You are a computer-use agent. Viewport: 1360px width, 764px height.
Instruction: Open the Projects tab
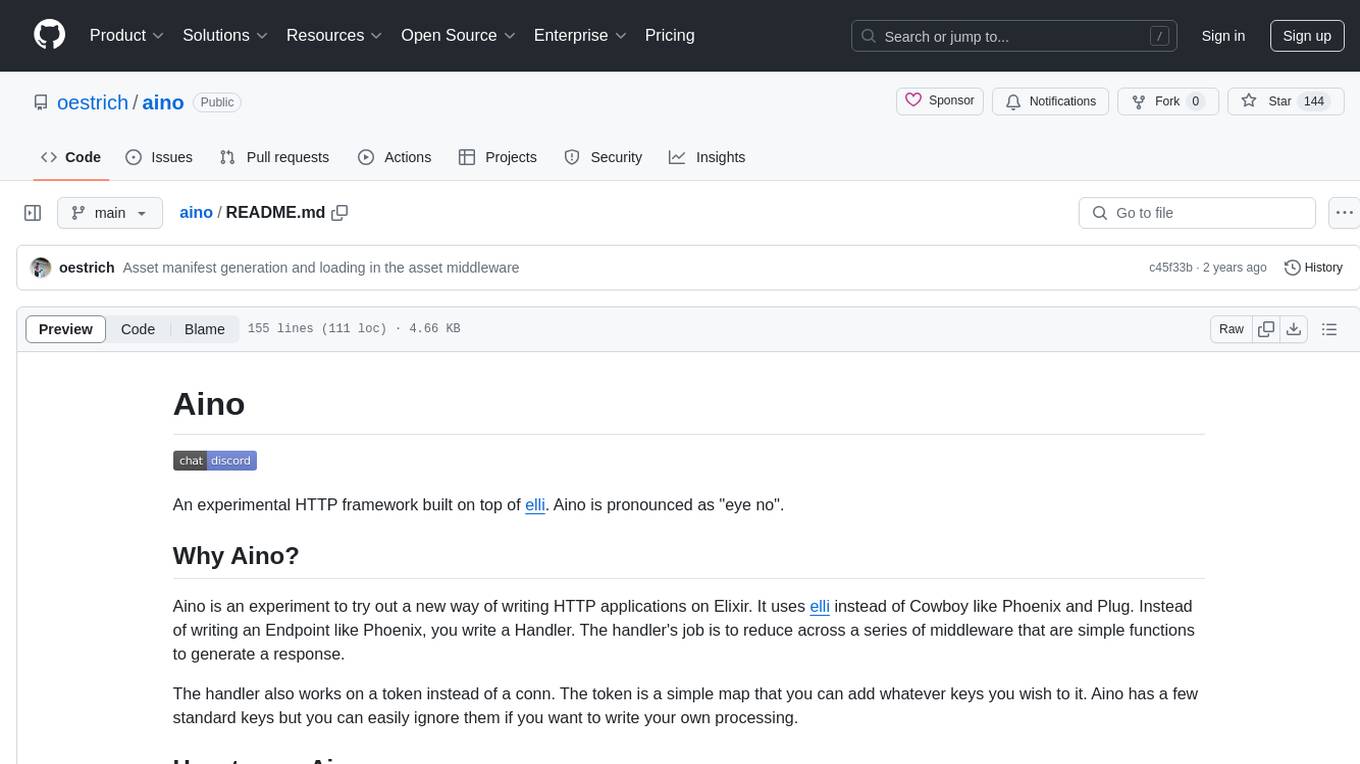[498, 157]
